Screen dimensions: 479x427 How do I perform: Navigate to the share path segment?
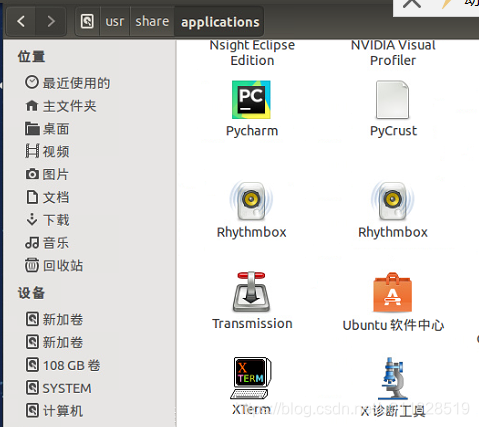152,22
